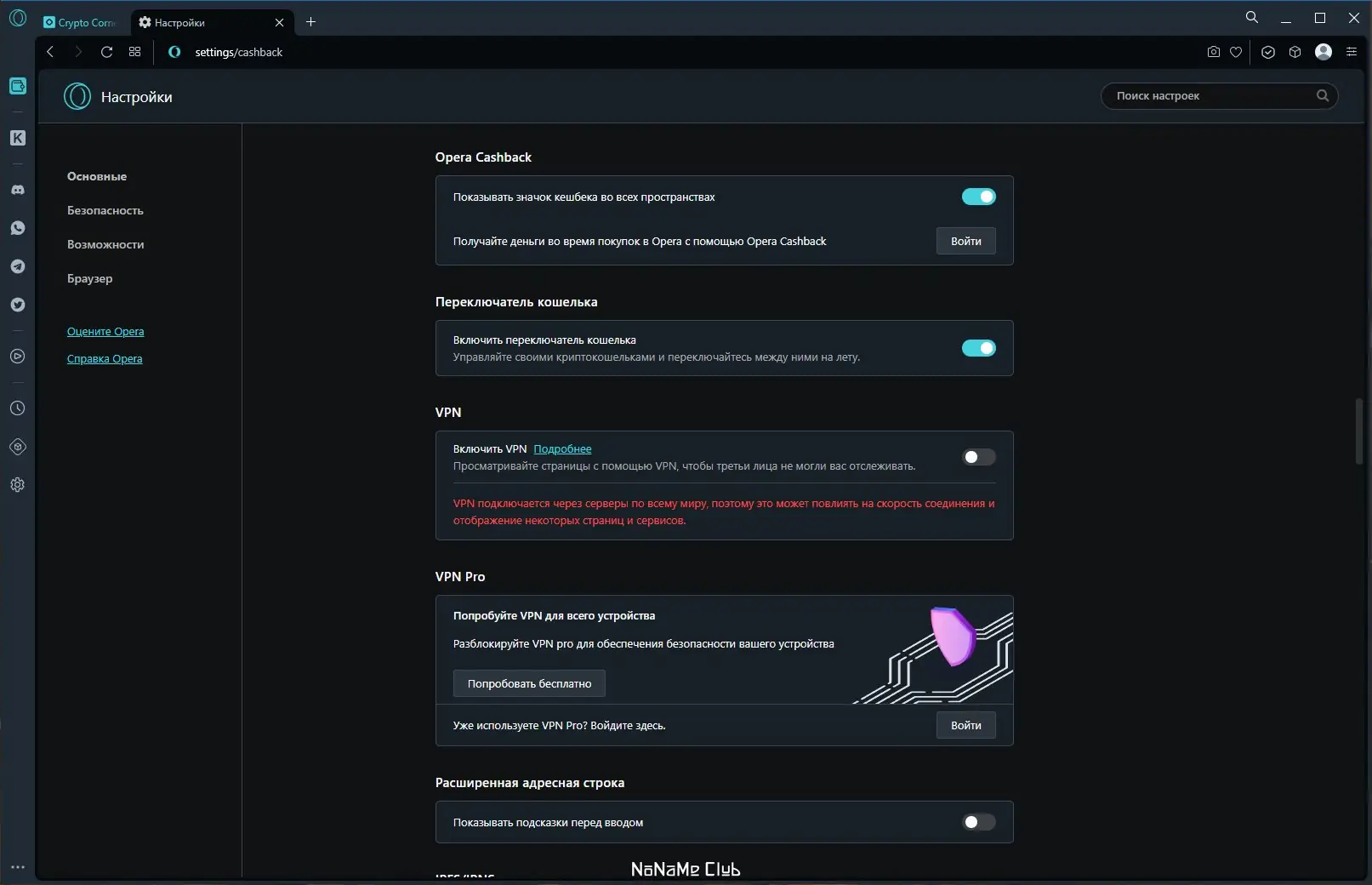Open the tab search magnifier icon
This screenshot has width=1372, height=885.
(x=1252, y=17)
